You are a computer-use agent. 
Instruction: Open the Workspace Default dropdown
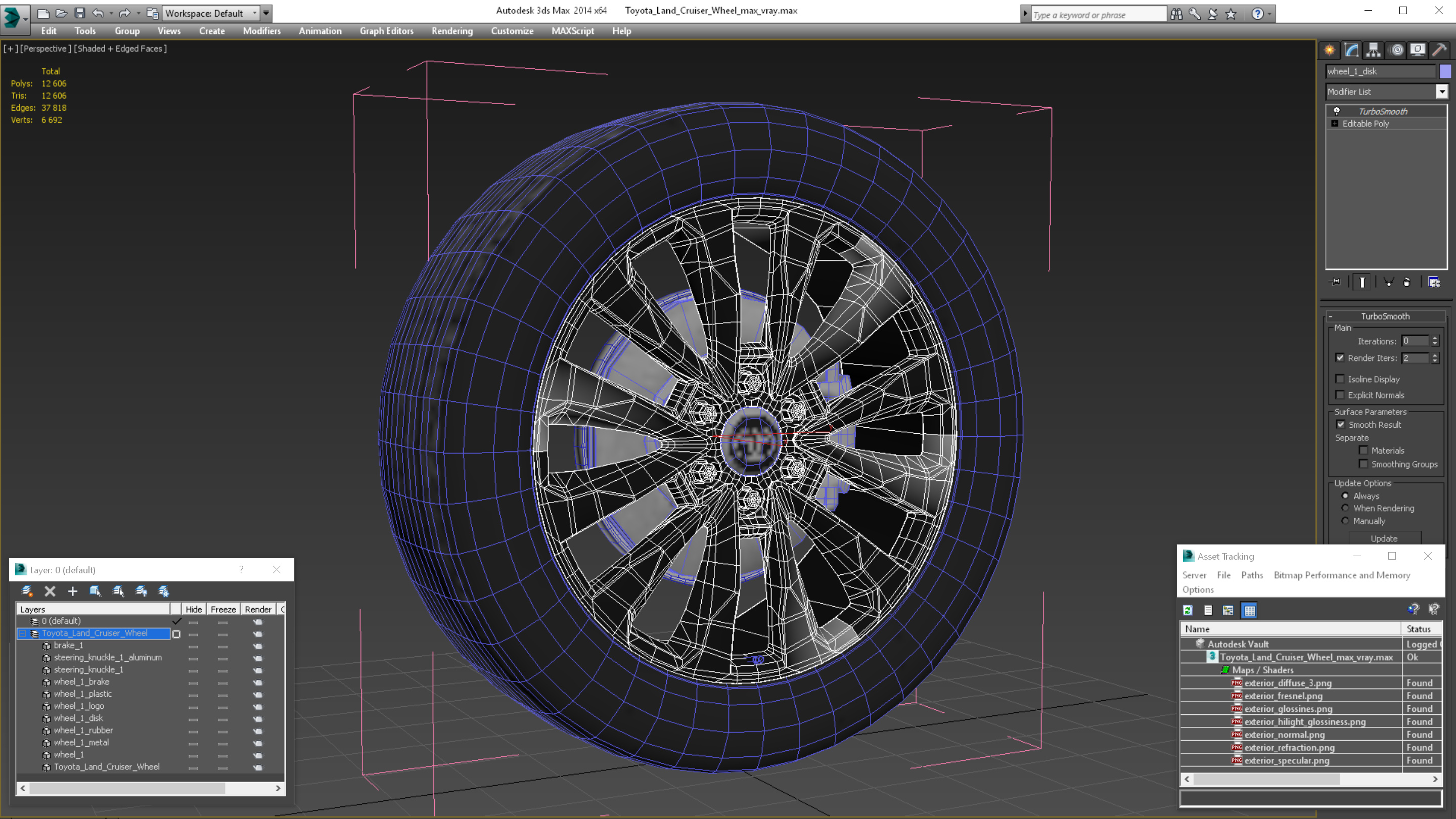point(254,13)
